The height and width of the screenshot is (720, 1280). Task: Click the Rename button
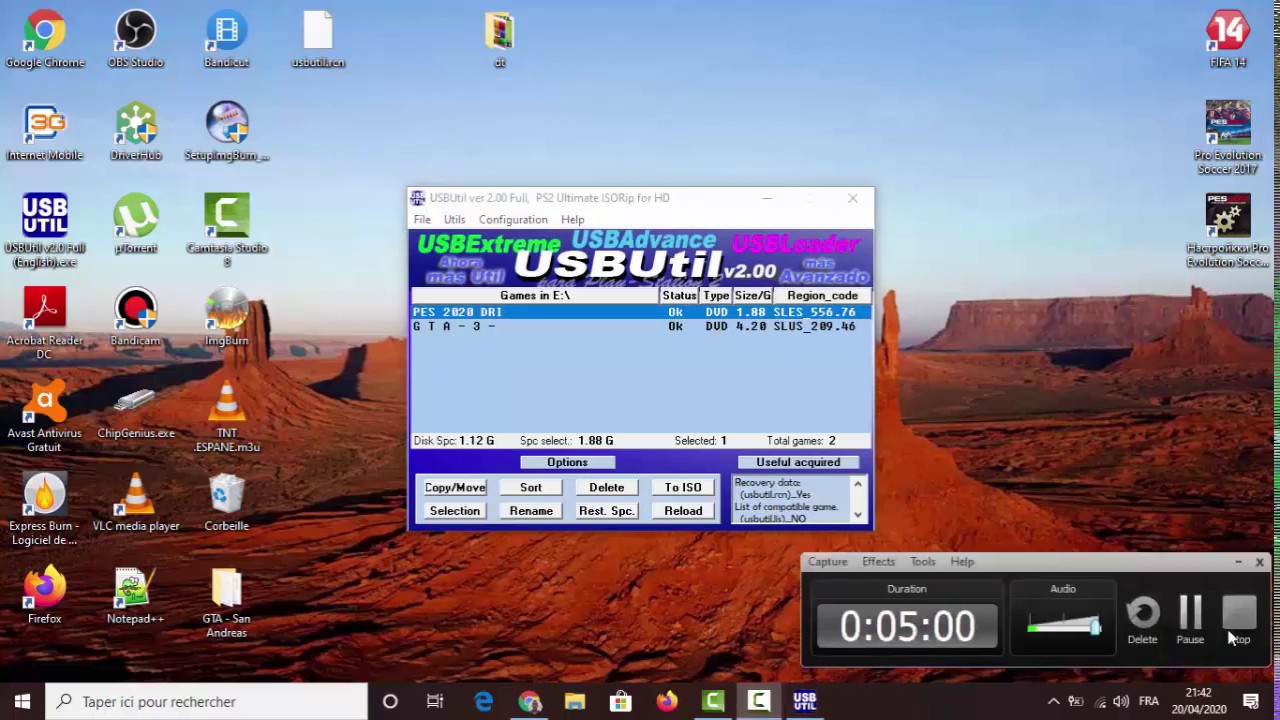[531, 511]
